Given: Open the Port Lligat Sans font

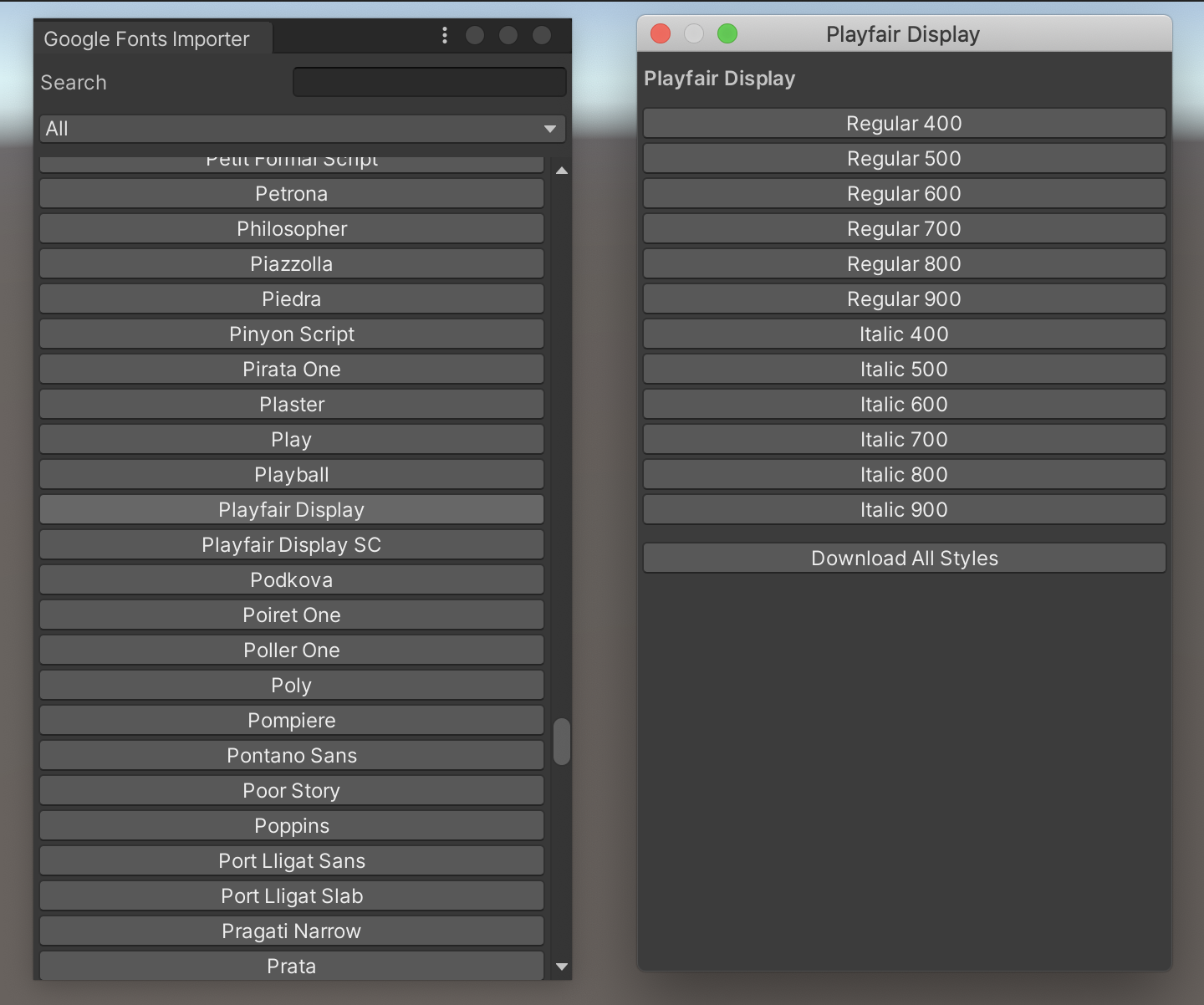Looking at the screenshot, I should click(292, 861).
